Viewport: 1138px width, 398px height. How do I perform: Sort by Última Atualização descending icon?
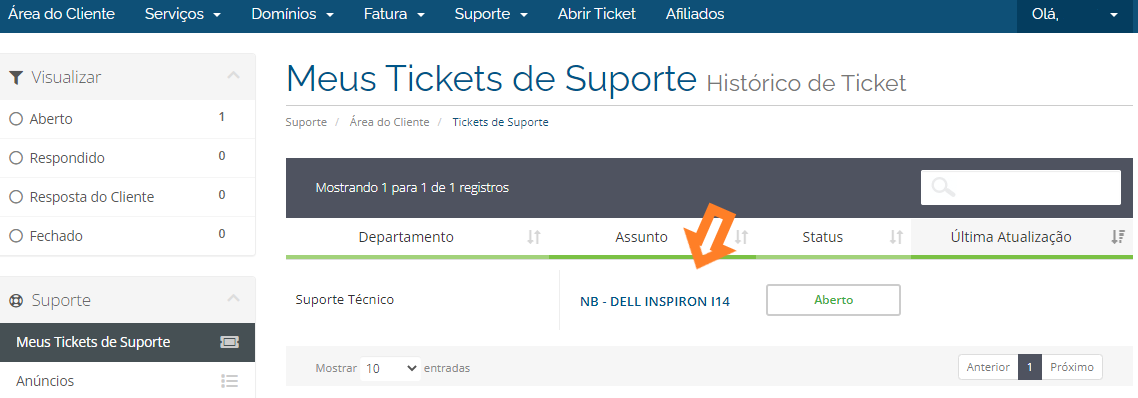(1118, 237)
